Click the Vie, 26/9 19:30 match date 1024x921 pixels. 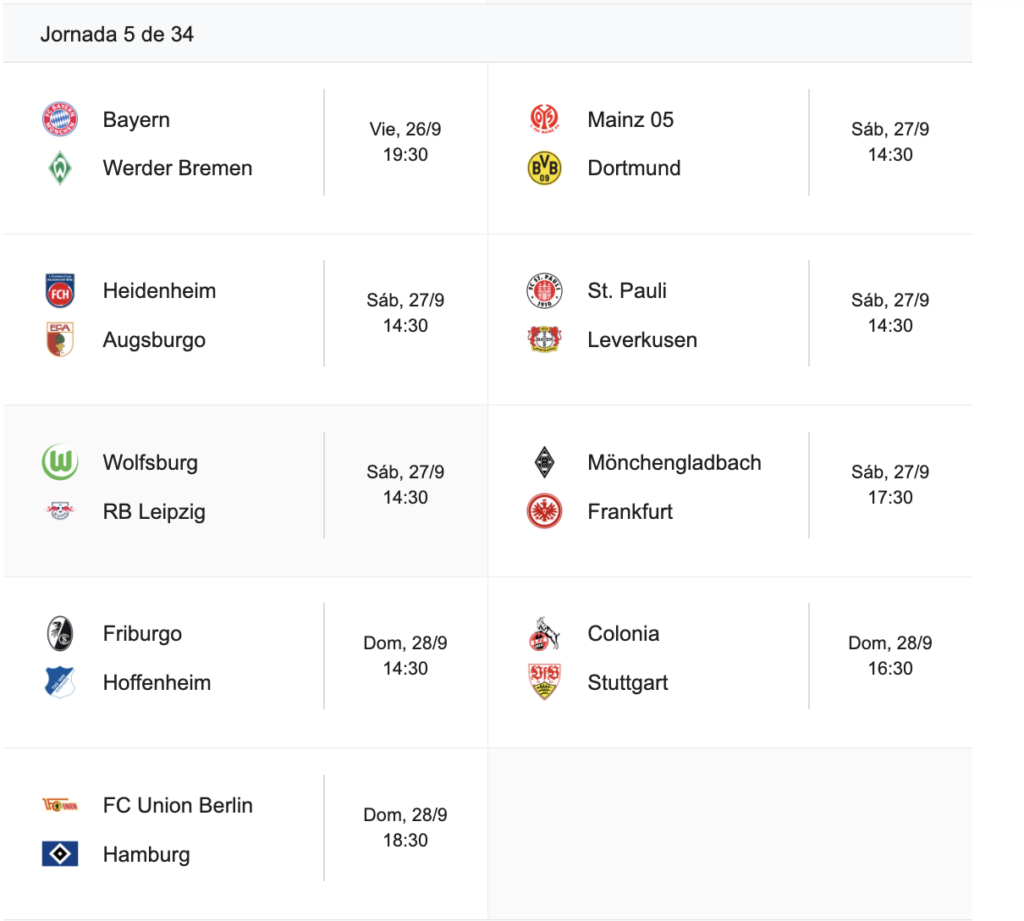[405, 142]
